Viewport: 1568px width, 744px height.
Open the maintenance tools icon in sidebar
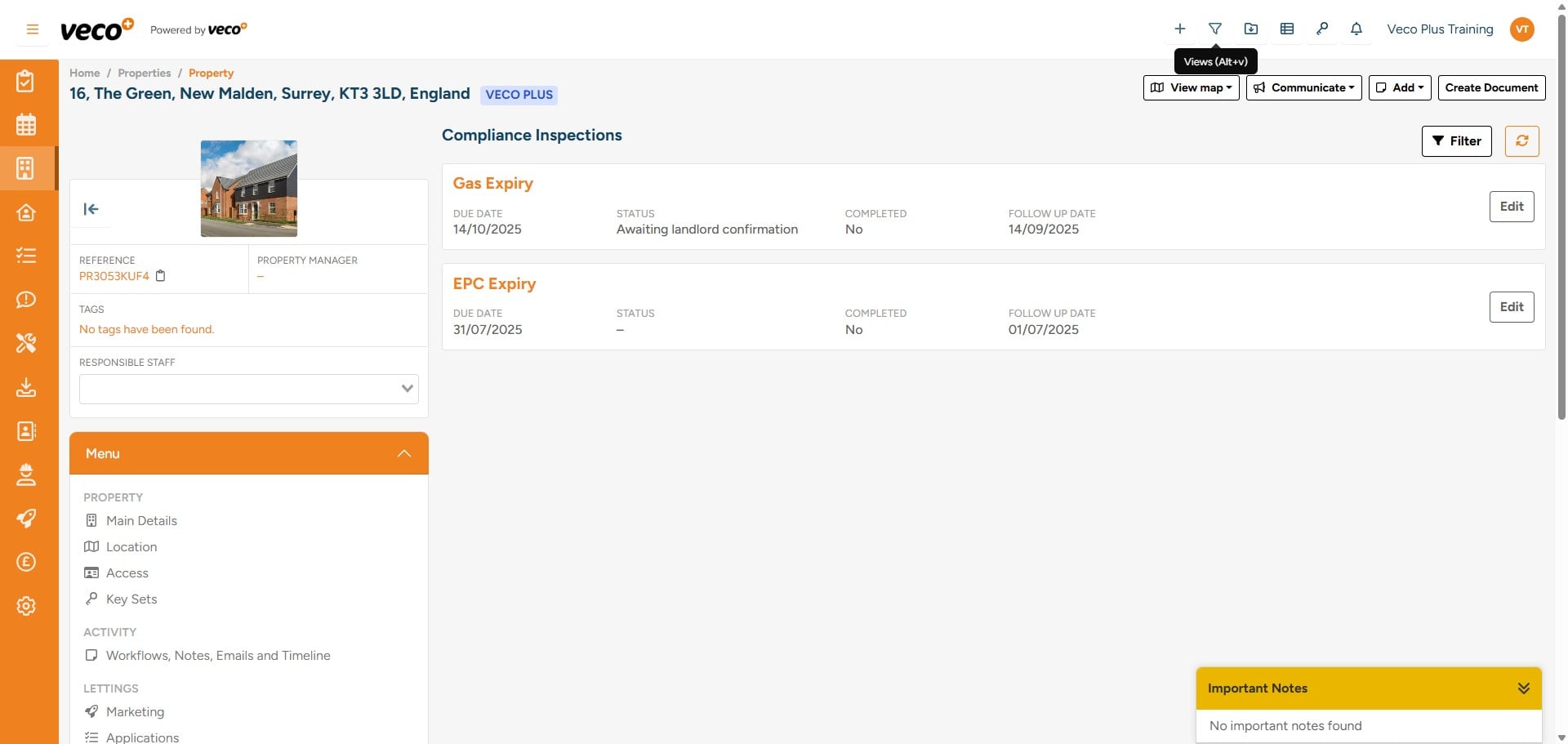pyautogui.click(x=27, y=344)
